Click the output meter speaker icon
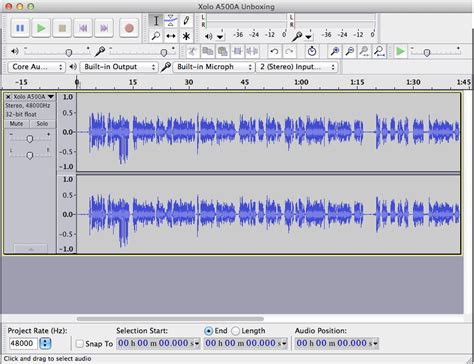This screenshot has width=474, height=364. (209, 36)
